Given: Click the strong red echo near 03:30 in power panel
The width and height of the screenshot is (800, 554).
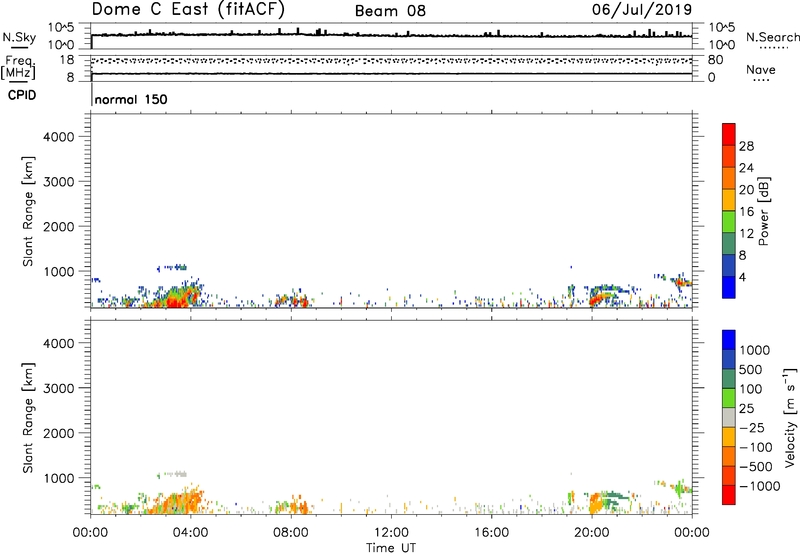Looking at the screenshot, I should [176, 302].
